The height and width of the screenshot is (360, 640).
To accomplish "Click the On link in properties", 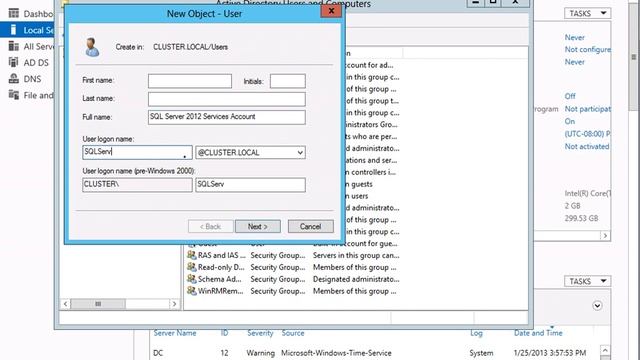I will 569,121.
